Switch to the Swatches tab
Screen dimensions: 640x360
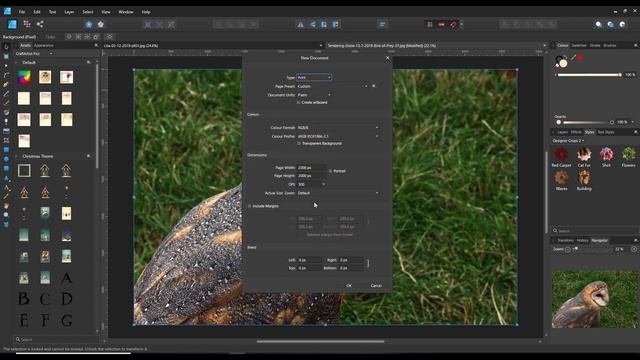579,45
